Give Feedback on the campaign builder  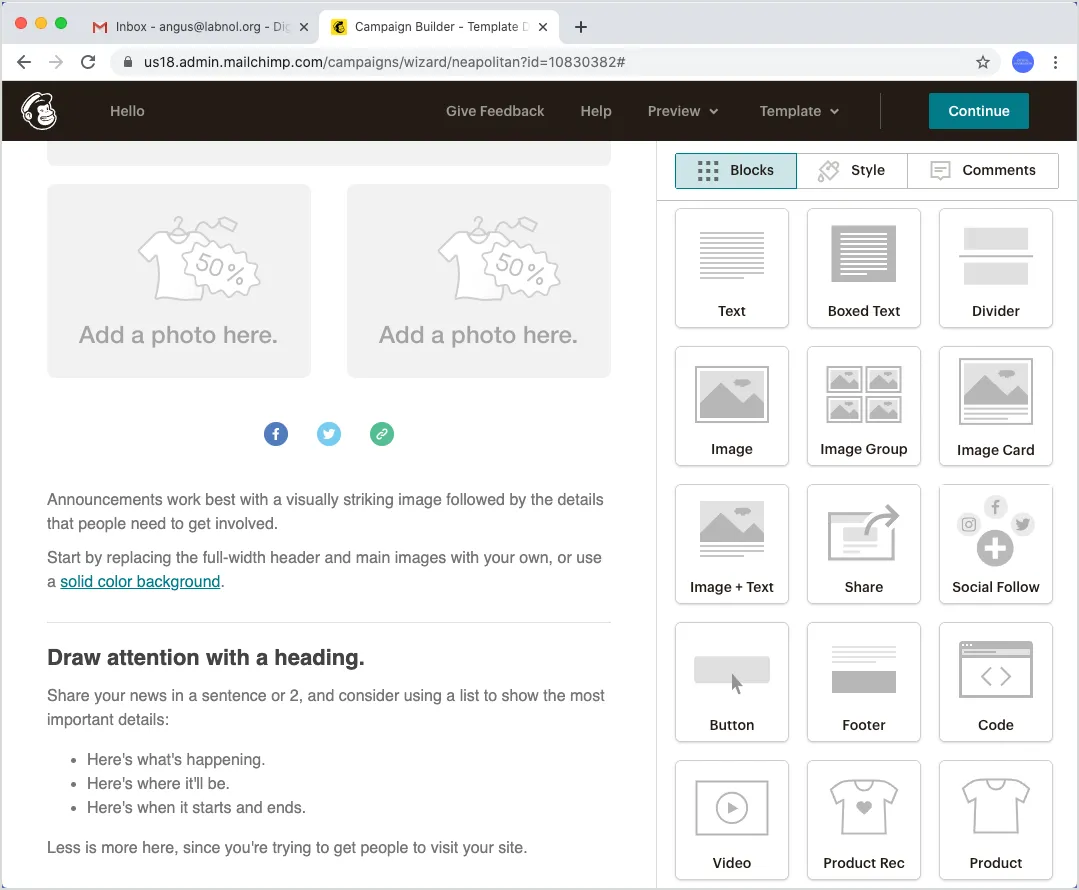tap(494, 111)
